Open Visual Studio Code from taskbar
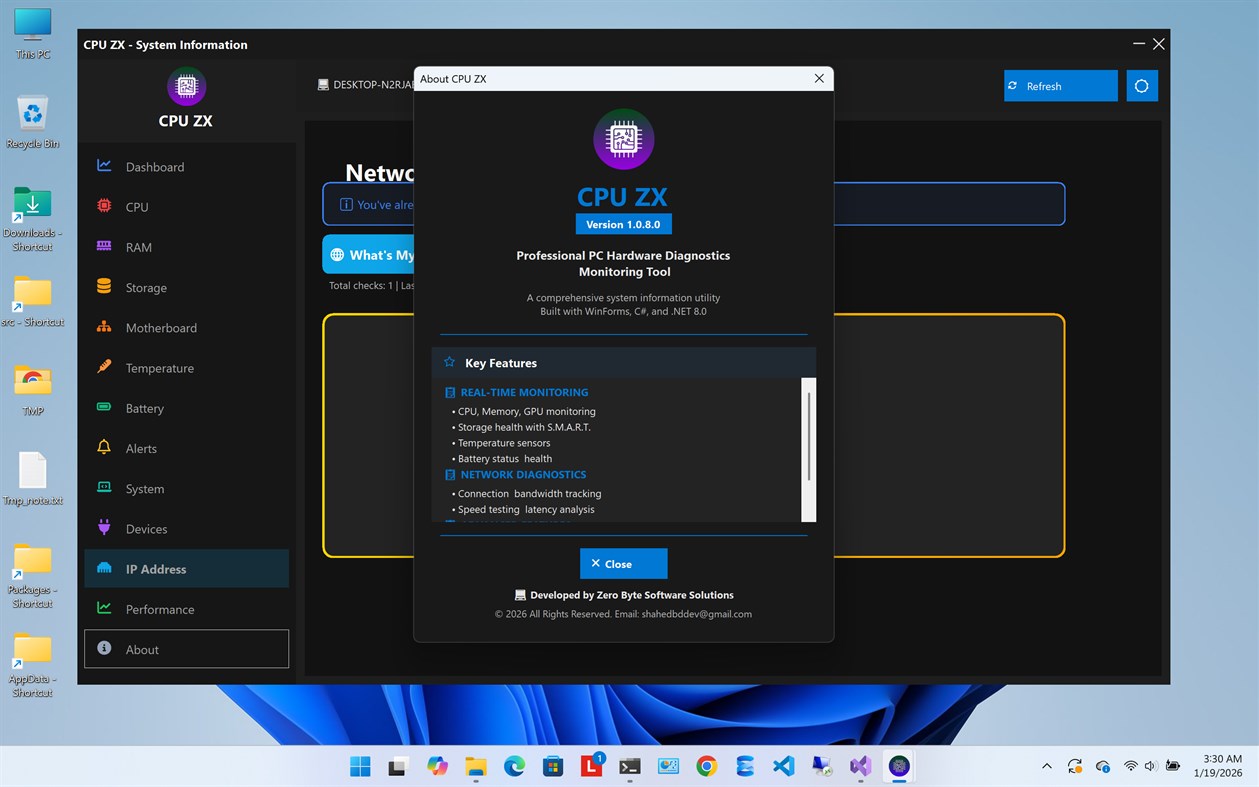Viewport: 1259px width, 787px height. (x=784, y=767)
